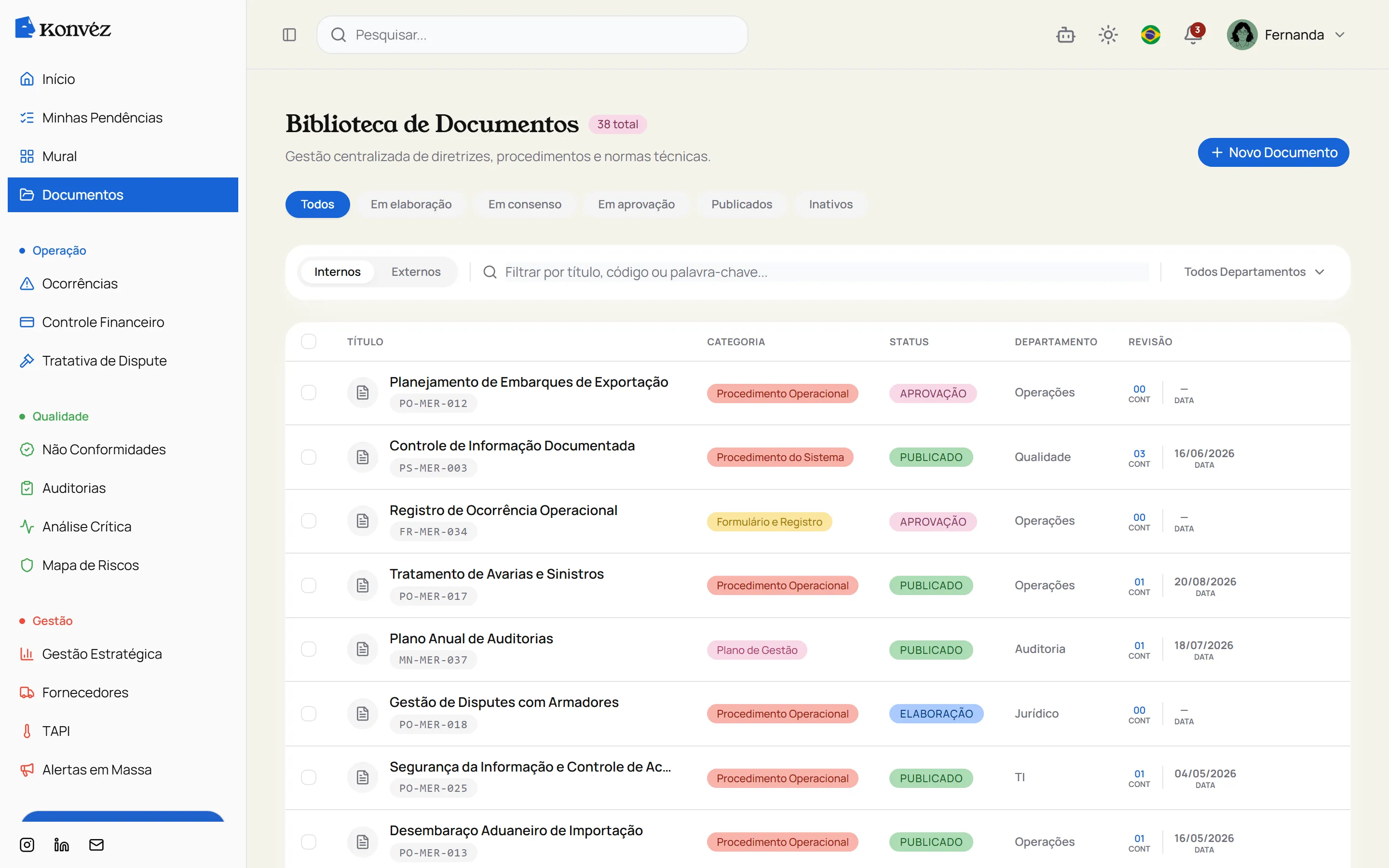Viewport: 1389px width, 868px height.
Task: Check the Segurança da Informação row checkbox
Action: coord(309,777)
